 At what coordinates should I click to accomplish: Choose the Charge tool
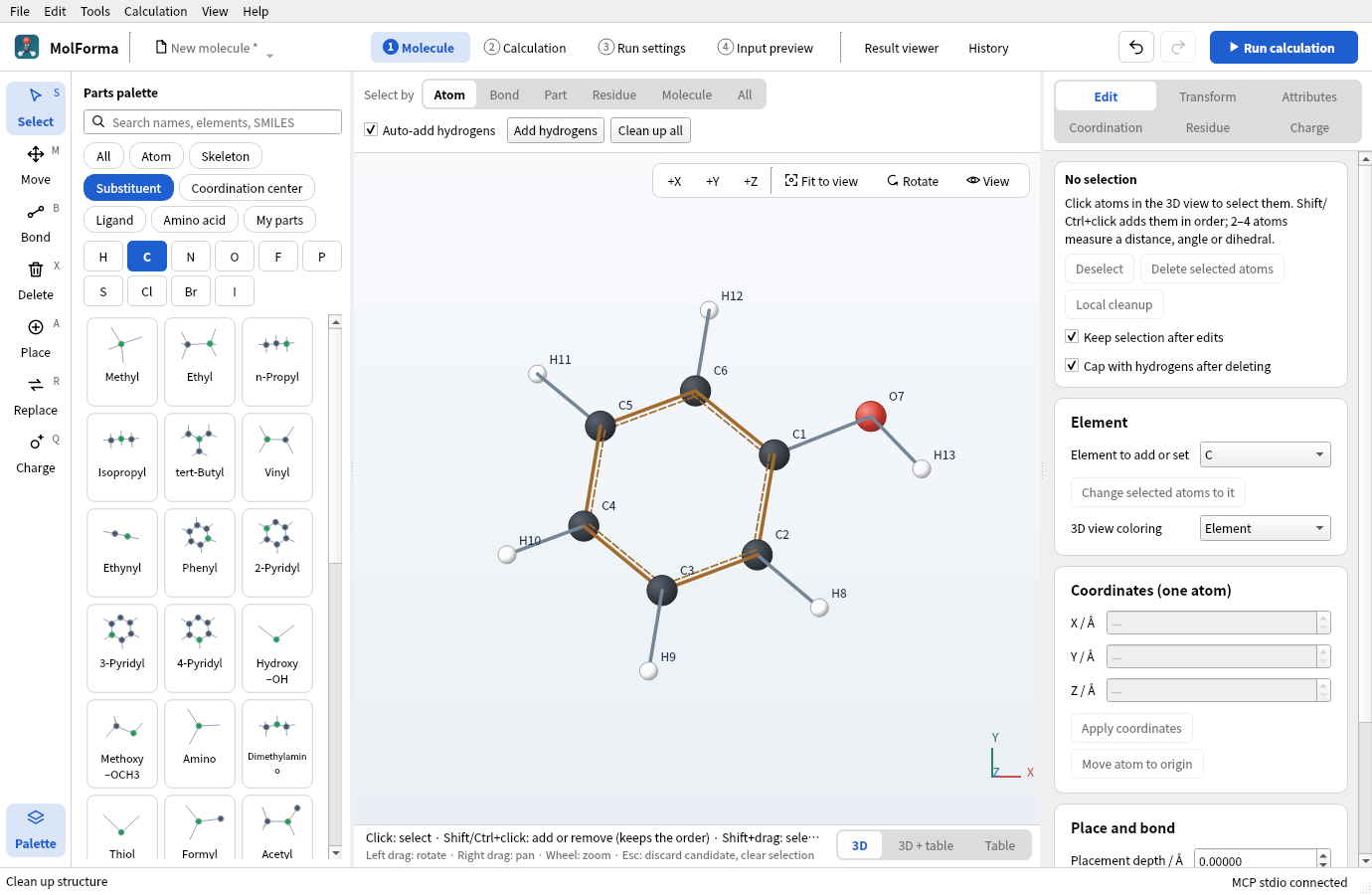pyautogui.click(x=36, y=453)
